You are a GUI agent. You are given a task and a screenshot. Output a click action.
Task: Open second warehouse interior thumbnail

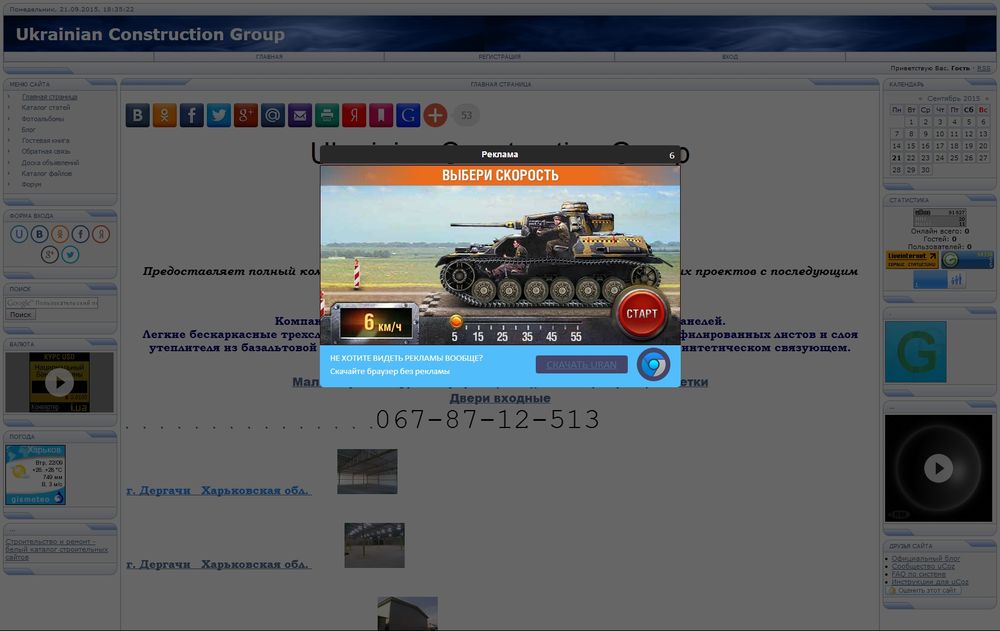point(374,546)
